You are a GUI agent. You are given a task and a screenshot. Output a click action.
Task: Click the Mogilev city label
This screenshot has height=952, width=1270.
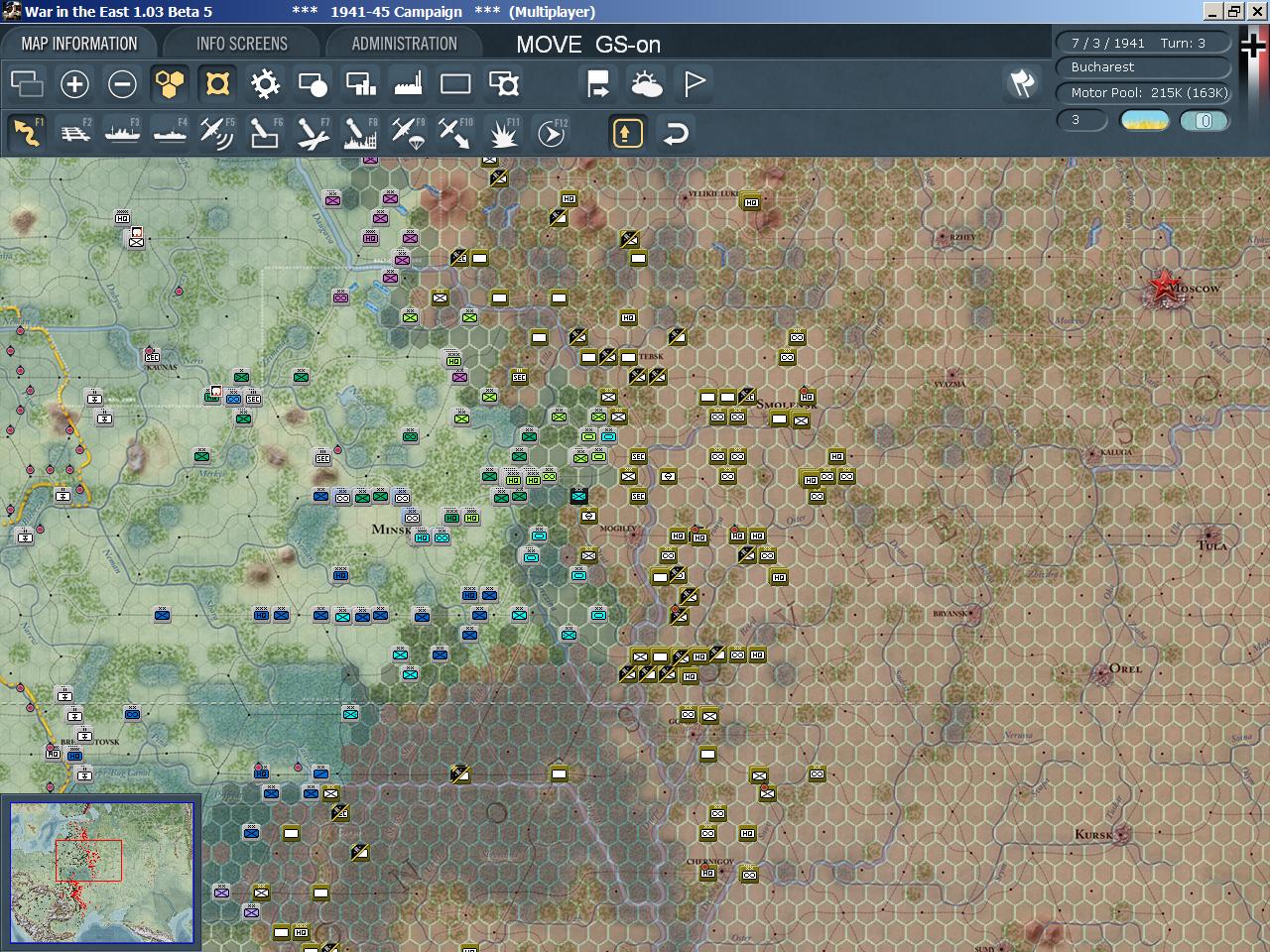[619, 529]
